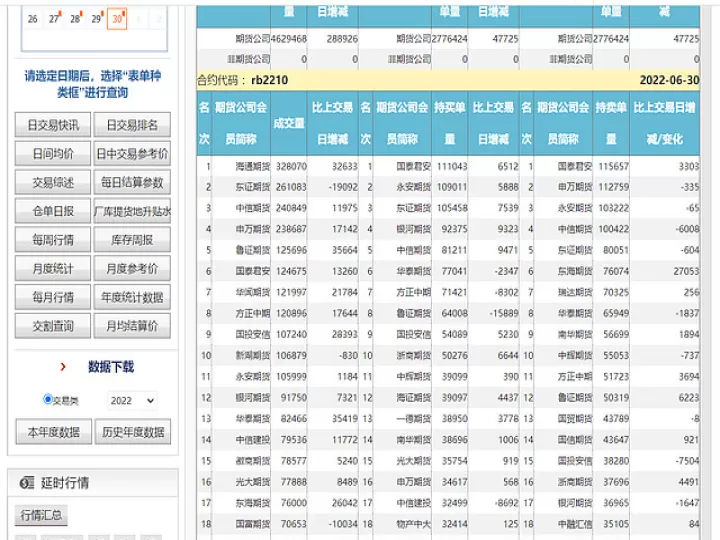Click the 成交量 column header
Image resolution: width=720 pixels, height=540 pixels.
(x=289, y=123)
